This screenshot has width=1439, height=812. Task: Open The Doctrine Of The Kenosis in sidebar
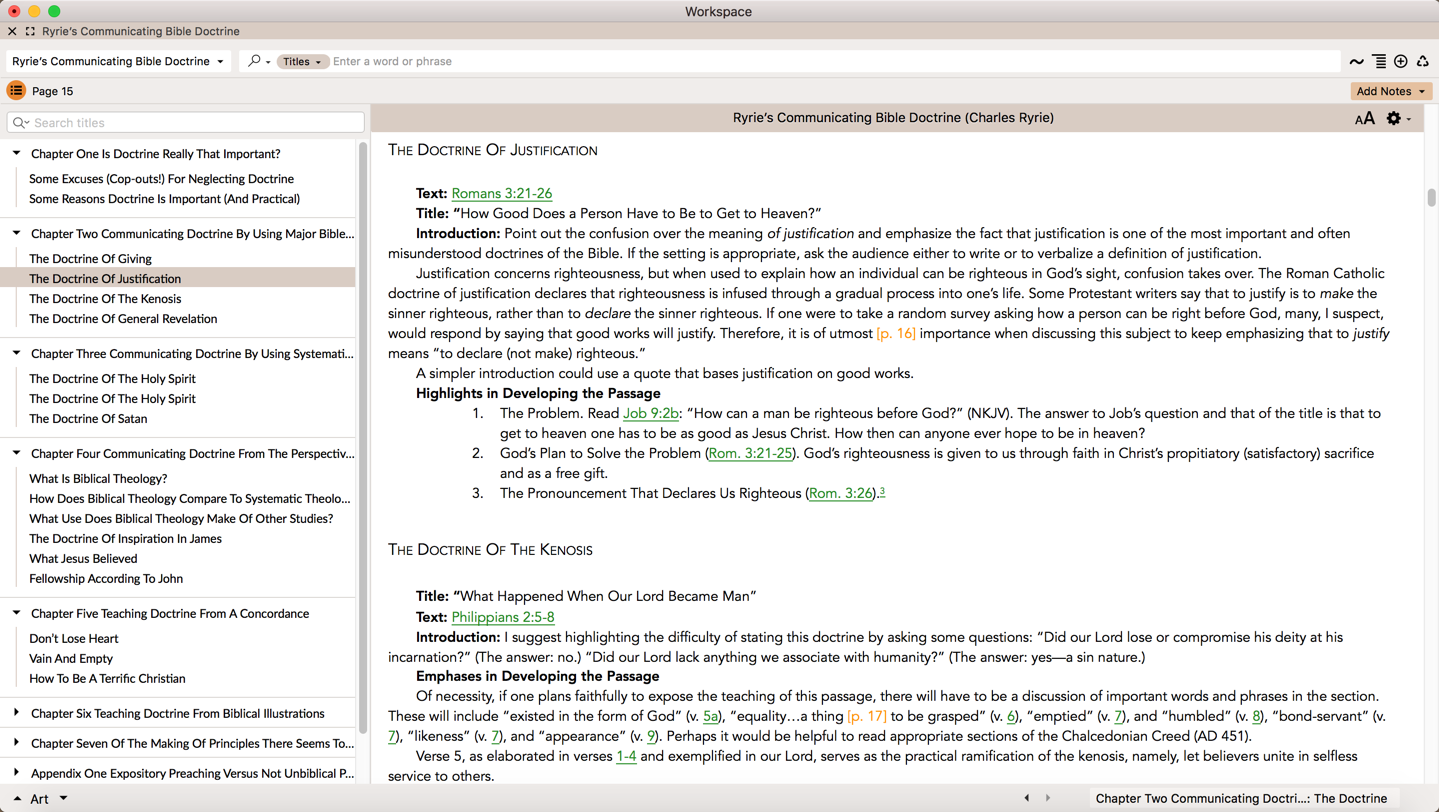point(105,299)
